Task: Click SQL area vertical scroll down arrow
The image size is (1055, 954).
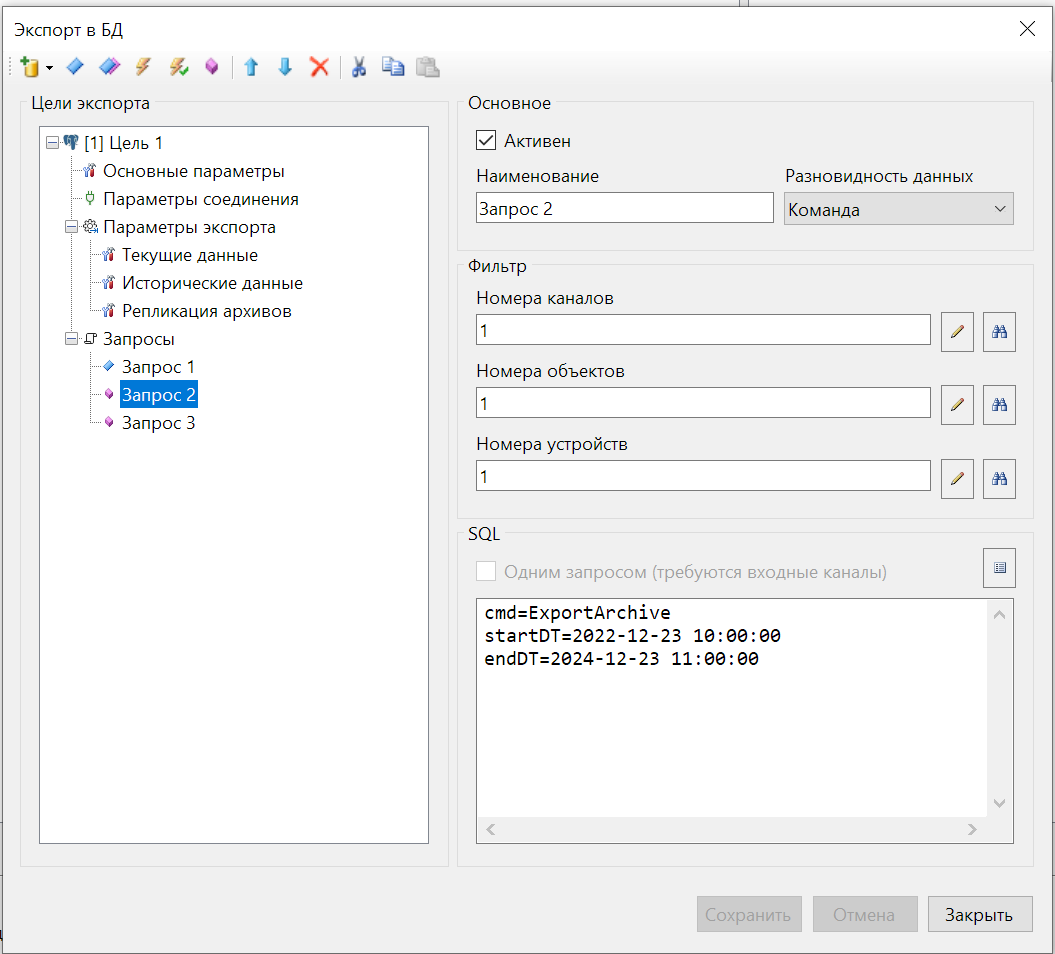Action: tap(999, 803)
